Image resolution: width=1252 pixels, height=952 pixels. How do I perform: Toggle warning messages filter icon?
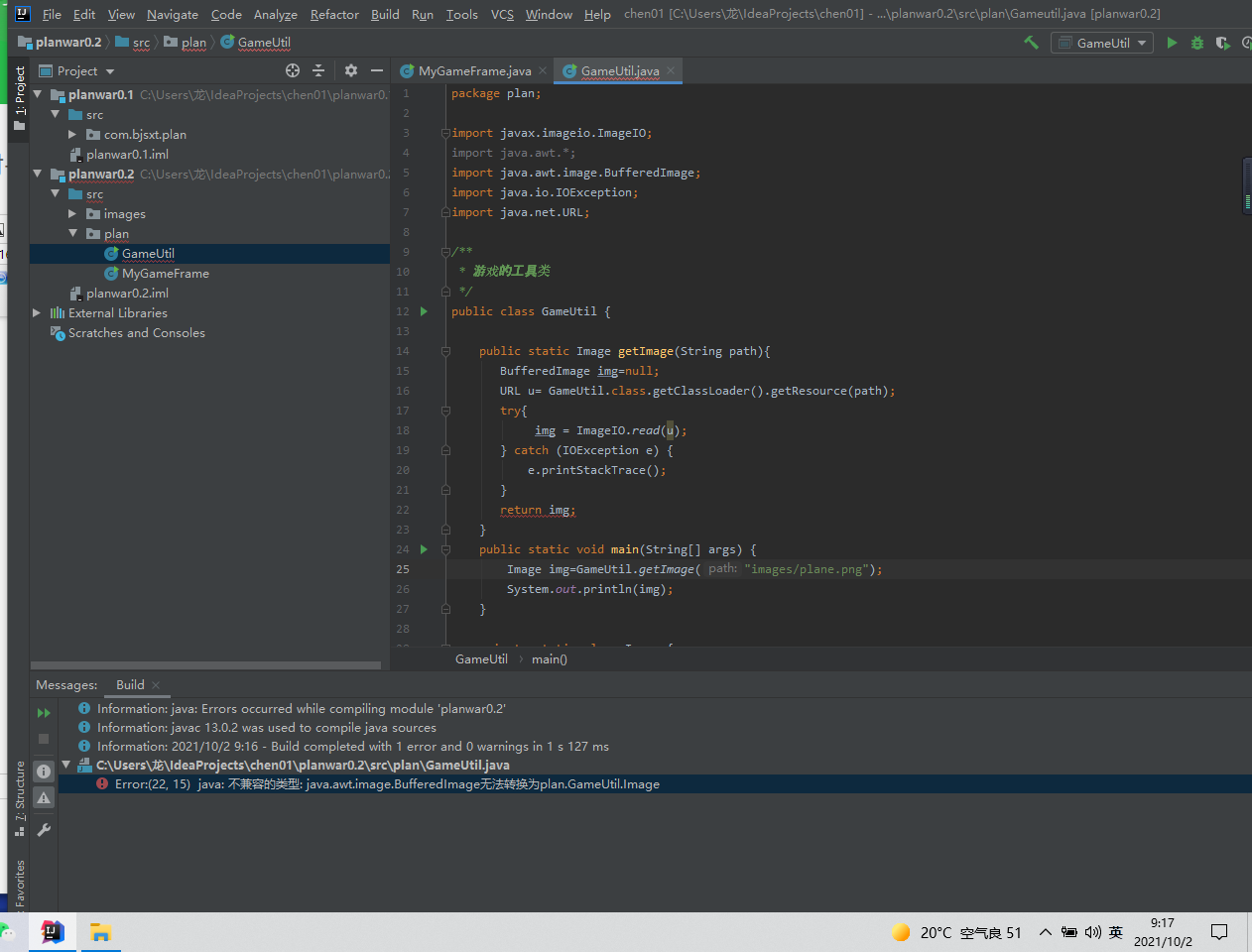(44, 797)
